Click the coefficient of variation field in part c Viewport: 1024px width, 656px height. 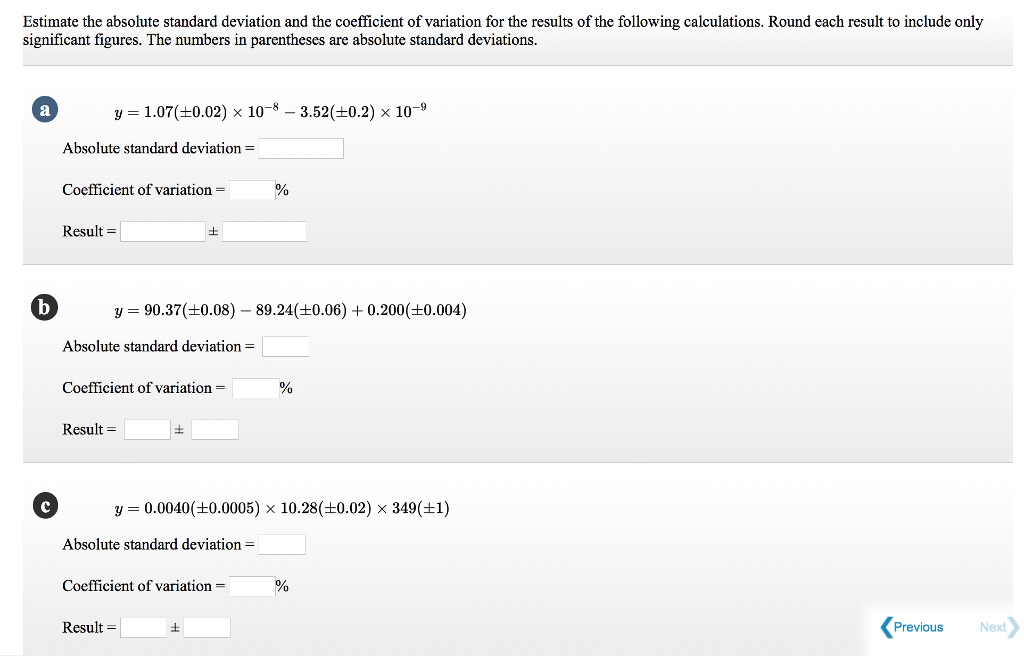[249, 585]
